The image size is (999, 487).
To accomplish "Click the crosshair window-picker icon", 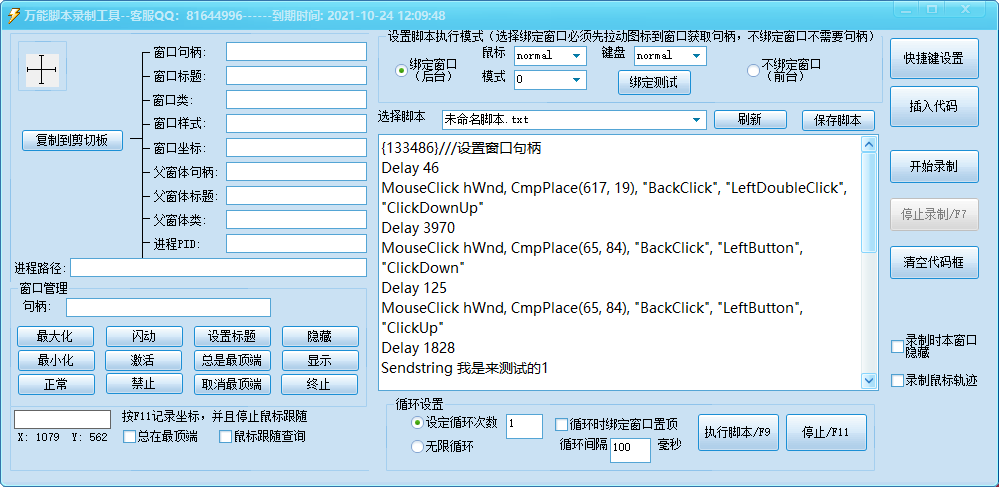I will (42, 68).
